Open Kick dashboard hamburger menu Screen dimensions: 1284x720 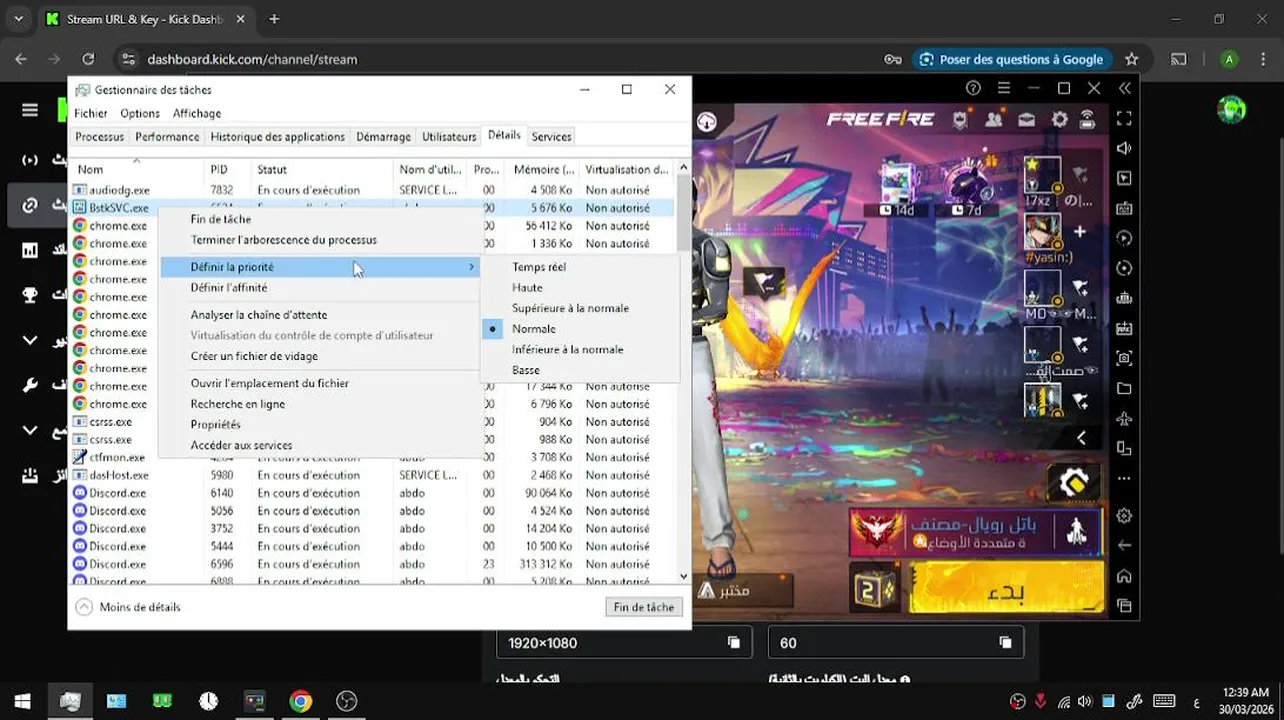(30, 110)
